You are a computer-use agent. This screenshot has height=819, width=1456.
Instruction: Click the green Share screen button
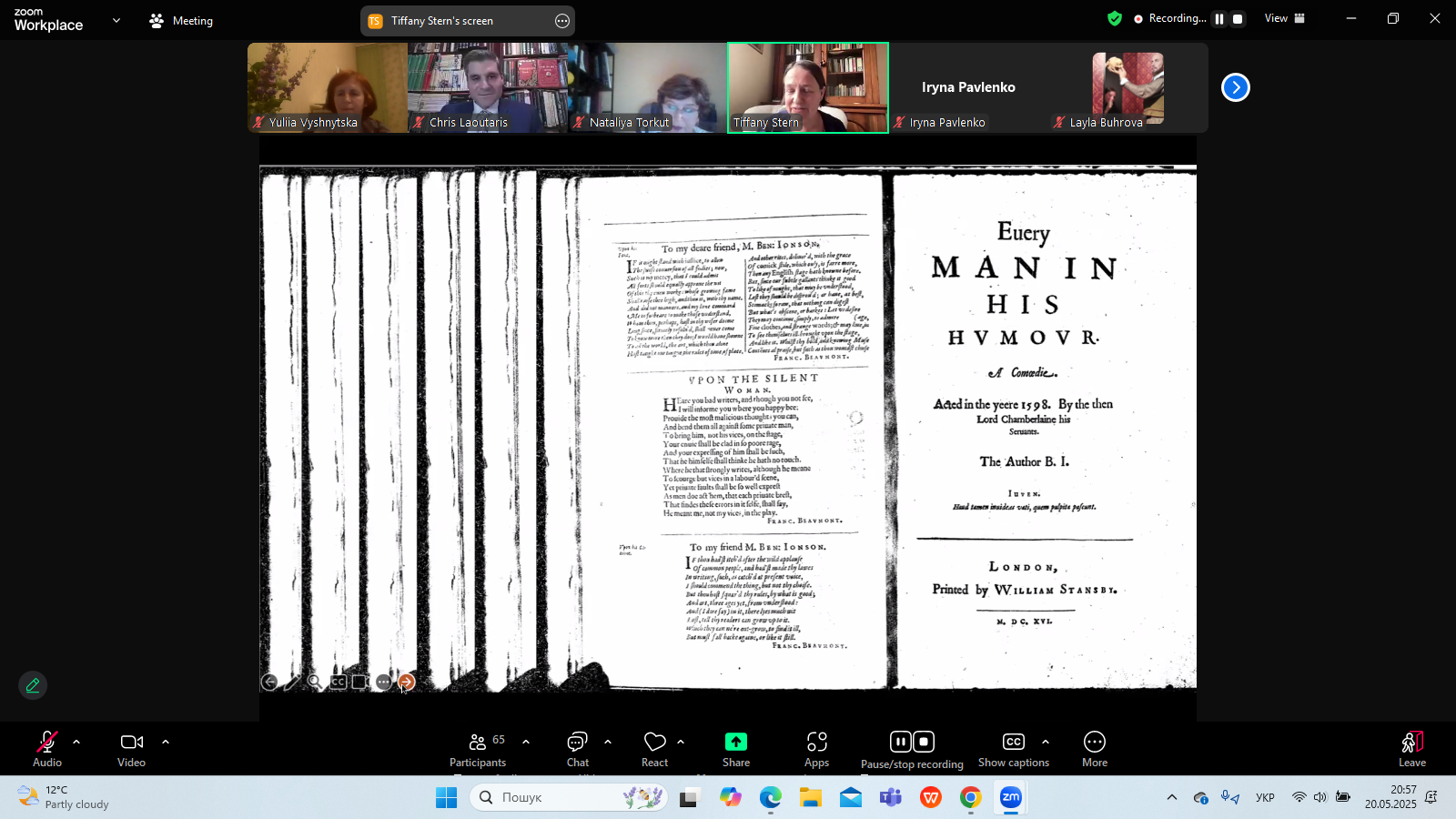(x=736, y=750)
